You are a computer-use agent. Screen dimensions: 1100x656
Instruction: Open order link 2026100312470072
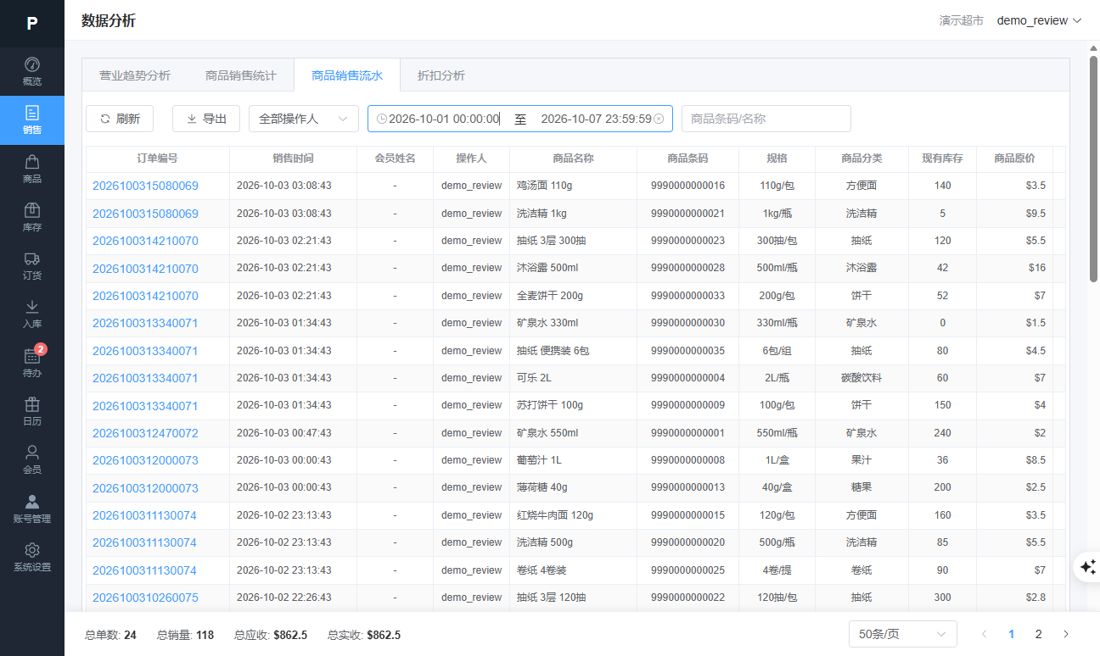(145, 433)
